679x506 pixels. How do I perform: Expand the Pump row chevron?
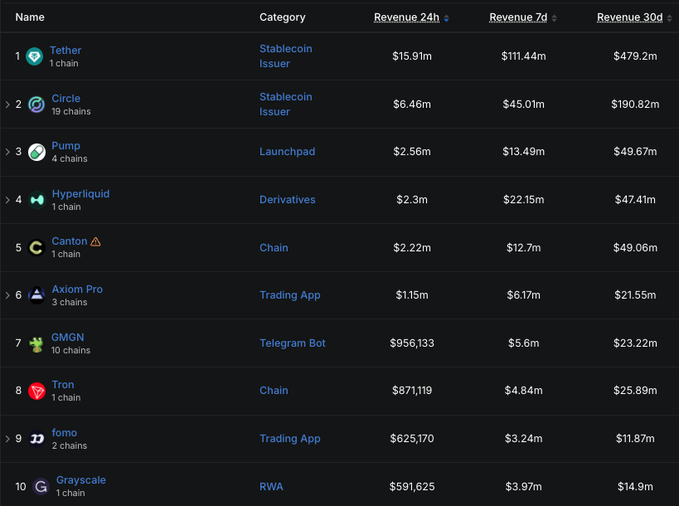[x=7, y=152]
